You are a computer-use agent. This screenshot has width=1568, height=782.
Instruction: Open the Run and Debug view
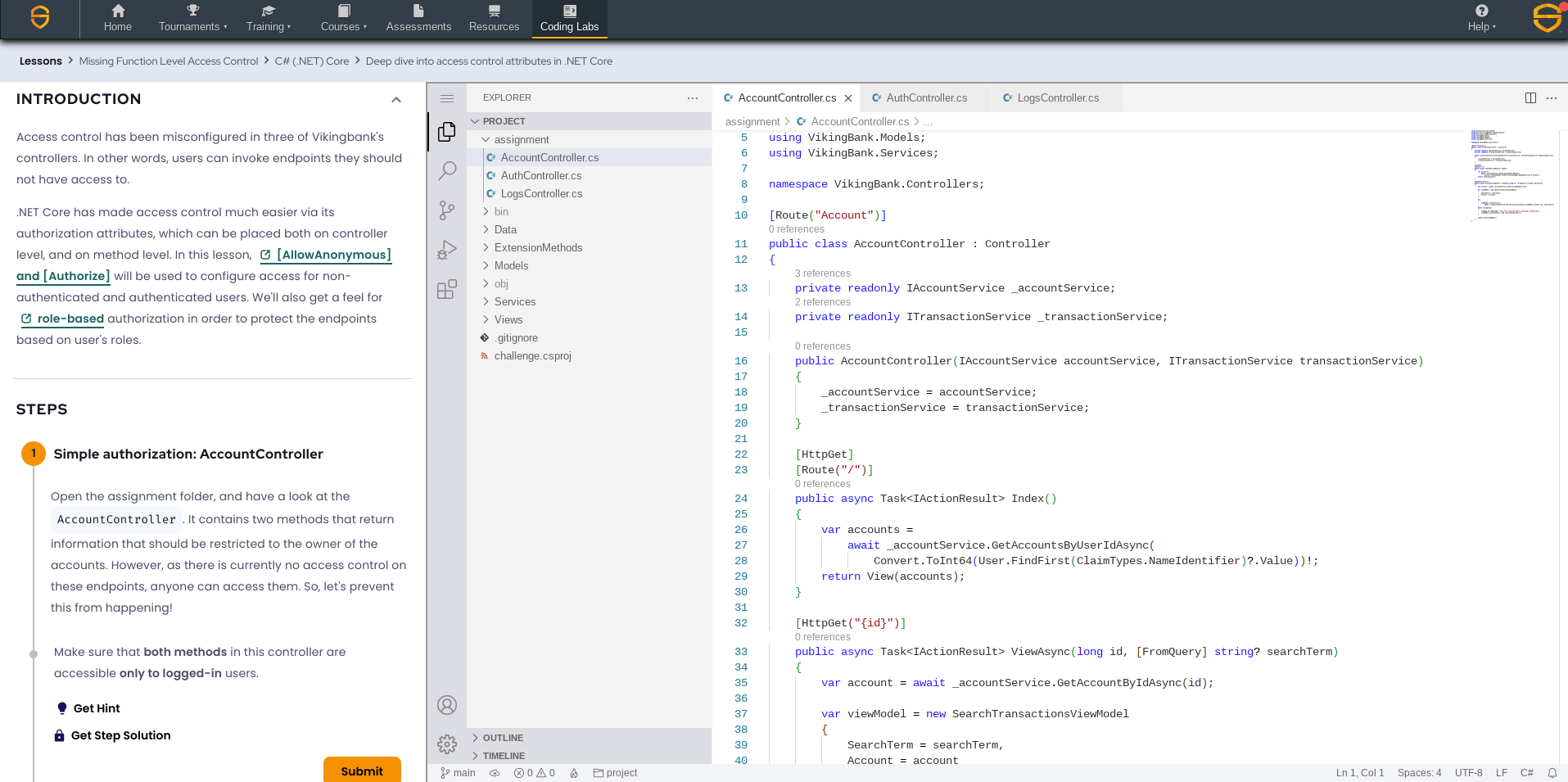(447, 250)
